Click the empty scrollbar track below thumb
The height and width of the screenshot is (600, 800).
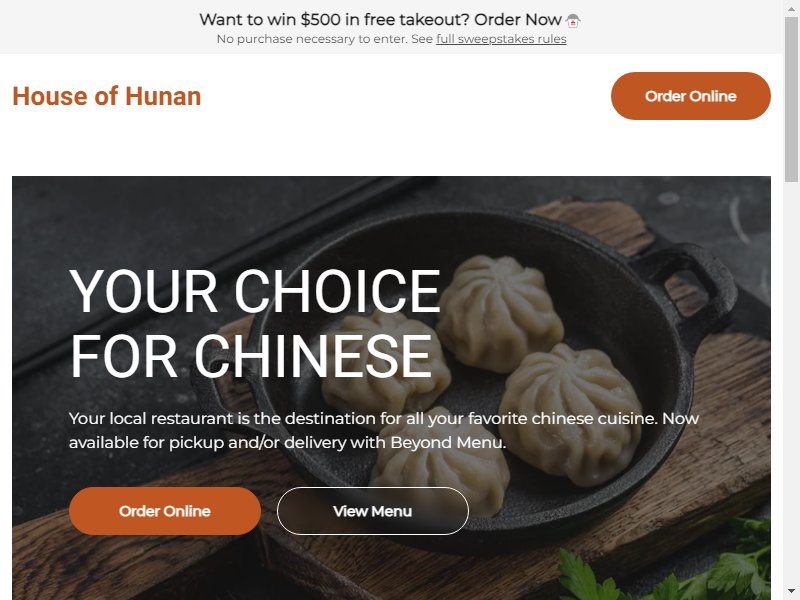pos(791,383)
